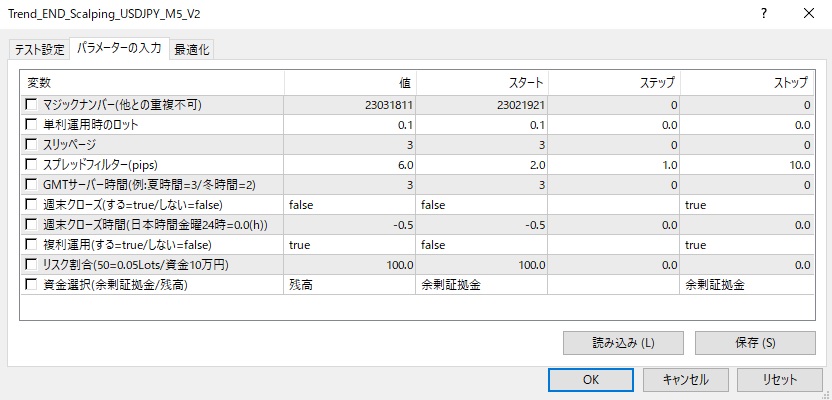This screenshot has width=832, height=400.
Task: Toggle the スプレッドフィルター(pips) checkbox
Action: 33,165
